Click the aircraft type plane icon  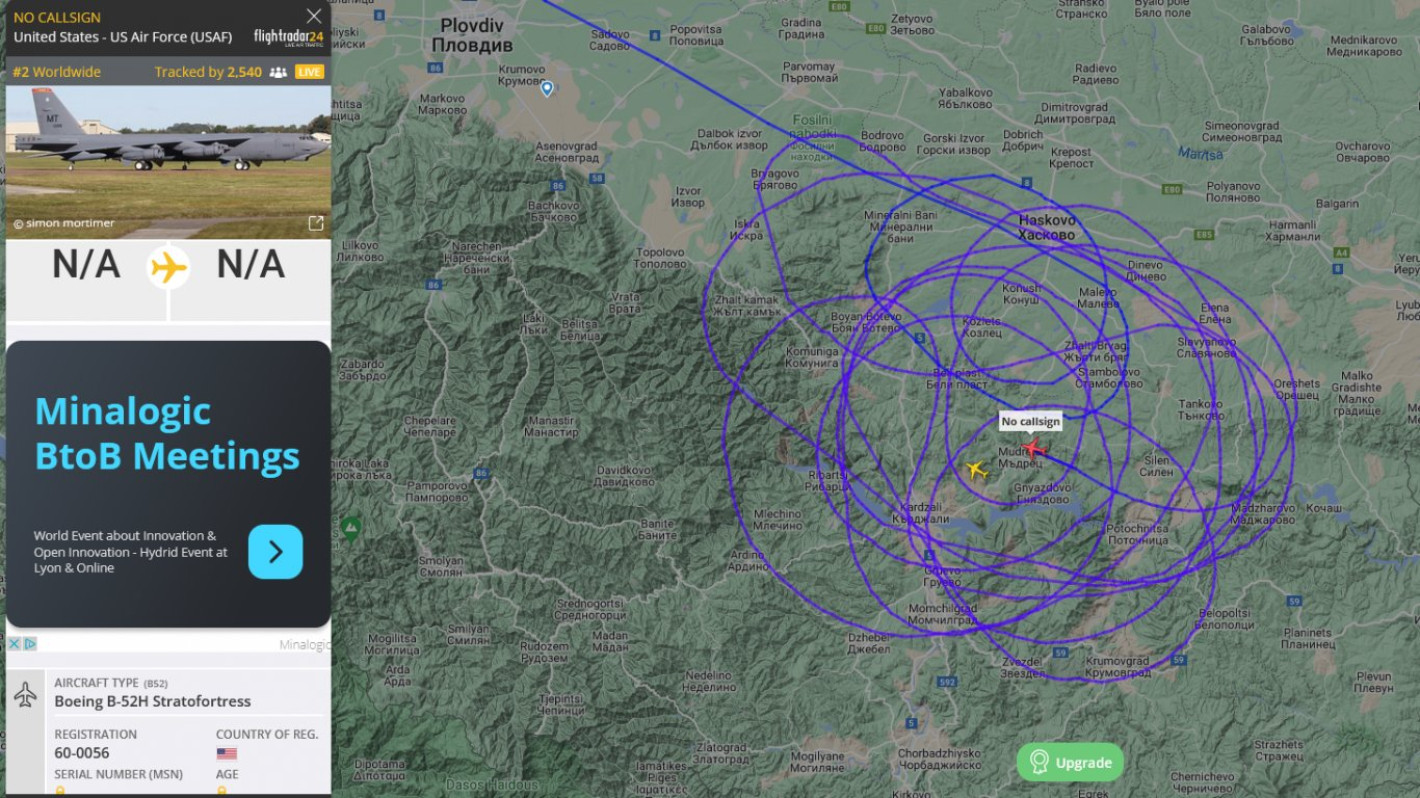click(x=25, y=694)
